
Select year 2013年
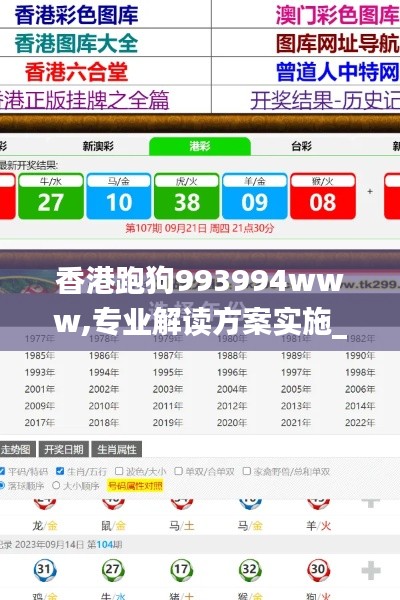pos(296,406)
